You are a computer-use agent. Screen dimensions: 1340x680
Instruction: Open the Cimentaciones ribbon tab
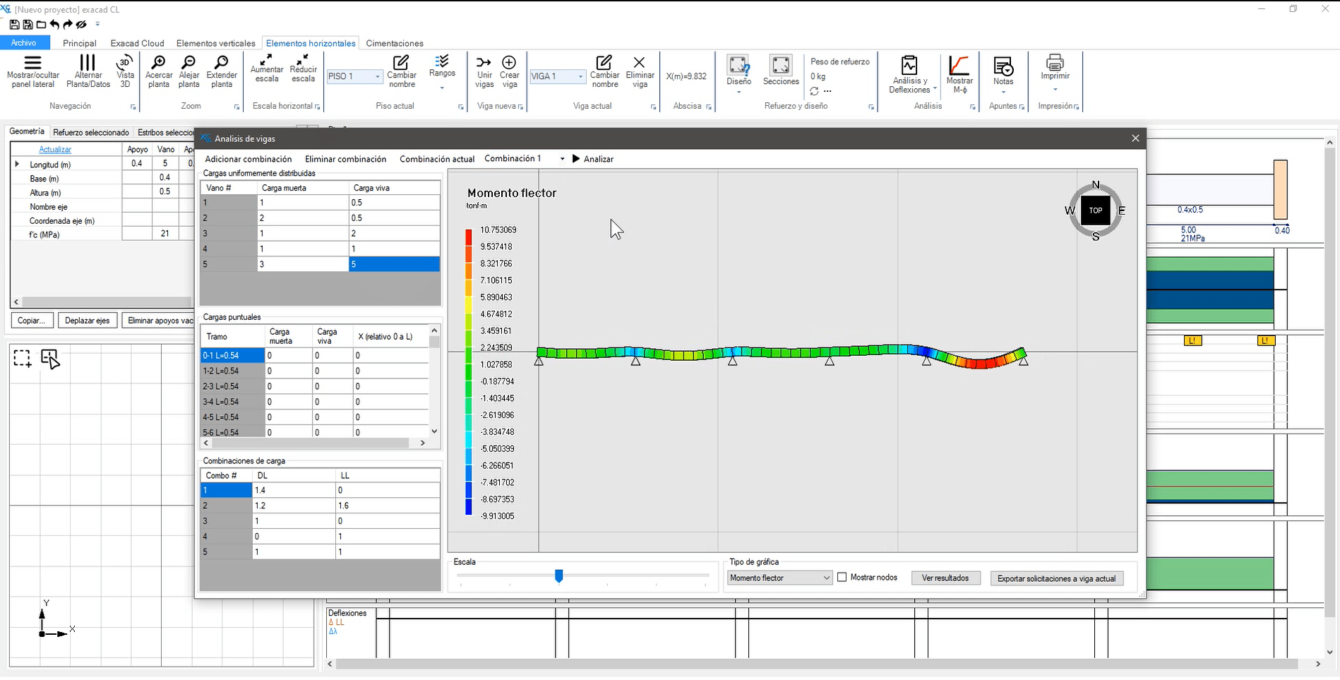pos(394,43)
